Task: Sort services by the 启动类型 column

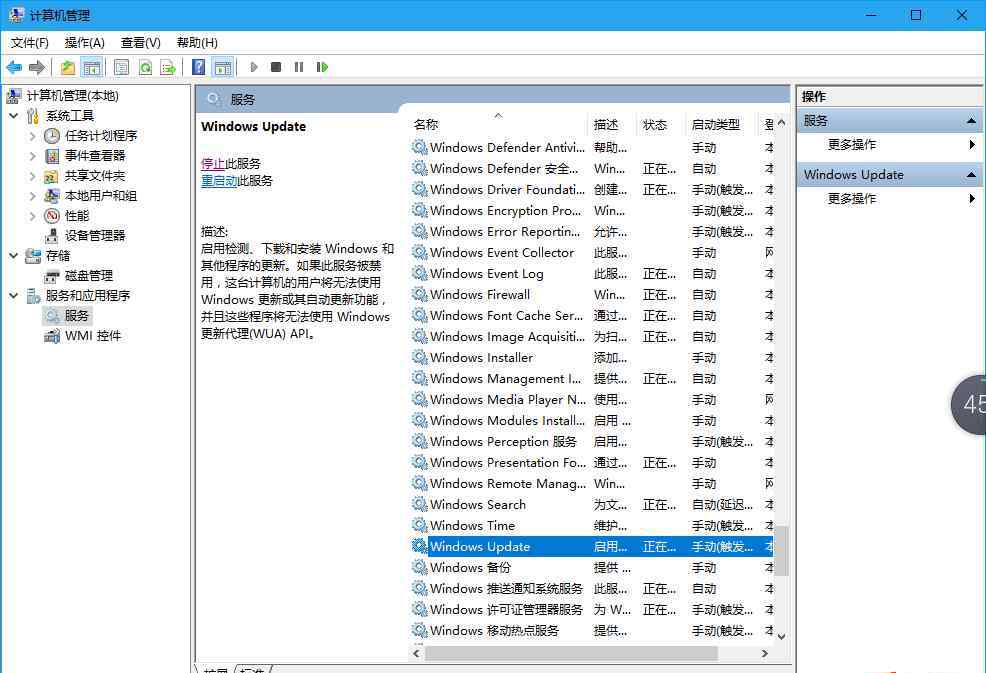Action: [722, 125]
